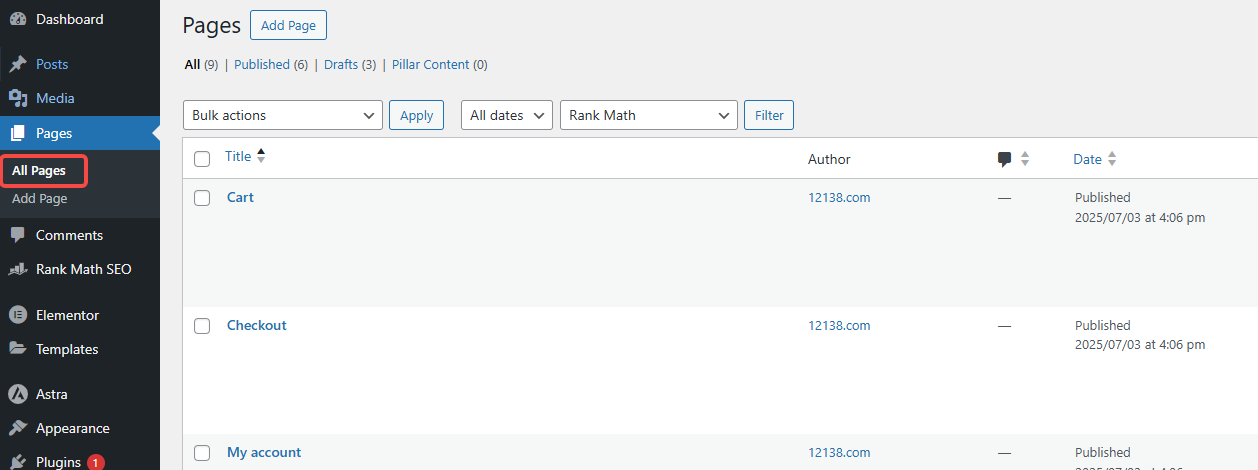Viewport: 1258px width, 470px height.
Task: Show the Drafts pages view
Action: pyautogui.click(x=341, y=65)
